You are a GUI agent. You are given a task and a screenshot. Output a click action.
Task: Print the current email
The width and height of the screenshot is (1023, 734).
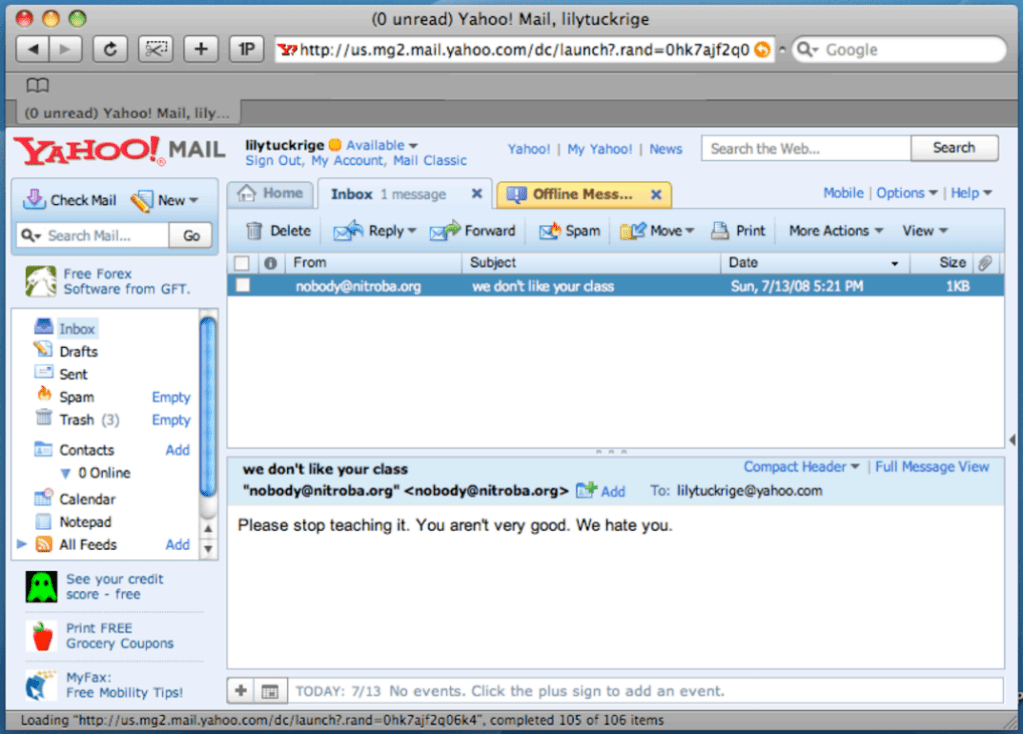pos(738,231)
